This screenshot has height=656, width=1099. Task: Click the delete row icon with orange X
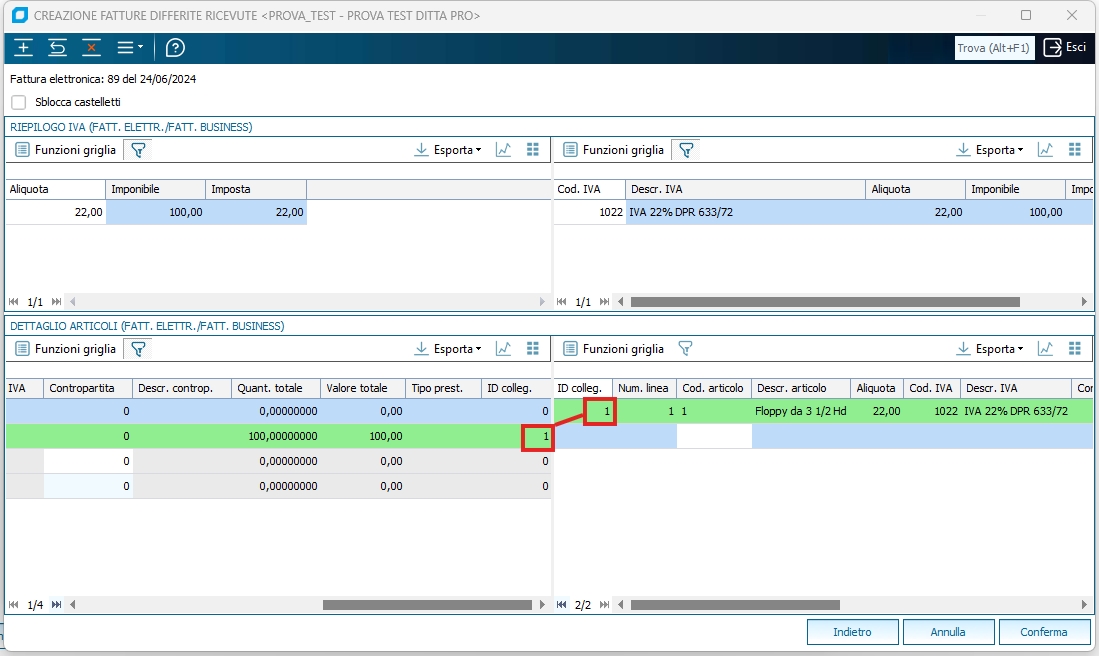click(91, 48)
